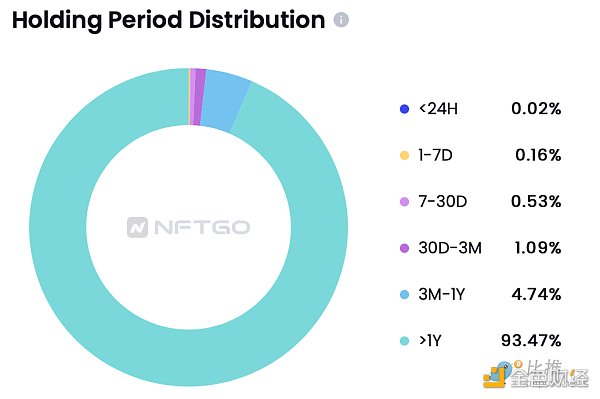Click the yellow 1-7D legend dot

click(404, 155)
